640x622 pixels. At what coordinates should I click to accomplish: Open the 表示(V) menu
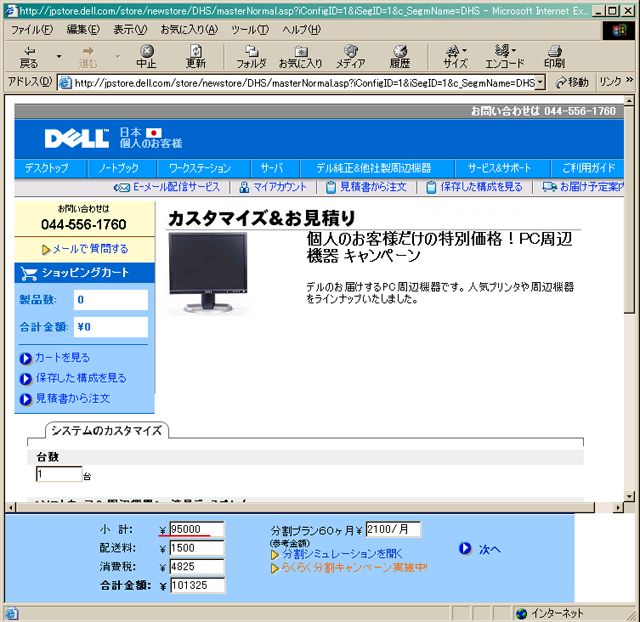(x=130, y=30)
